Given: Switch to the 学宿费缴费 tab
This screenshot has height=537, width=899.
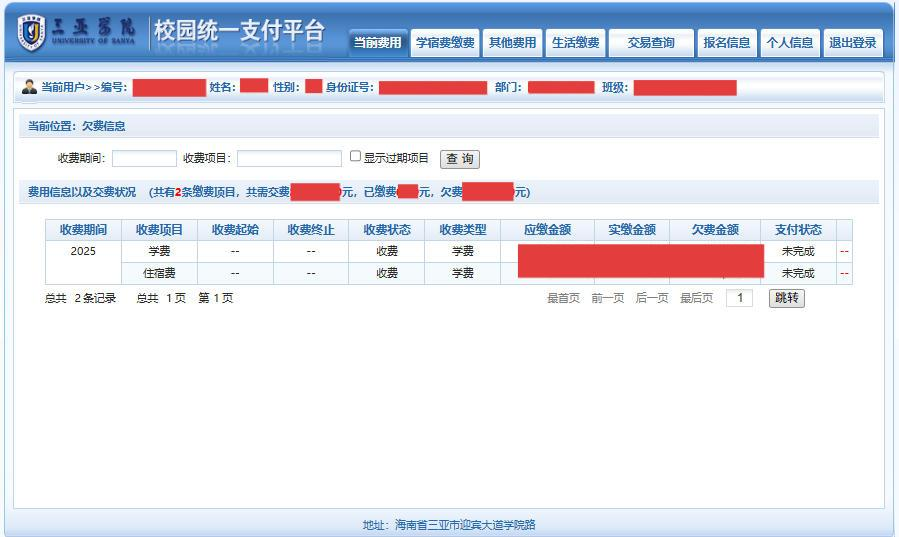Looking at the screenshot, I should tap(446, 43).
